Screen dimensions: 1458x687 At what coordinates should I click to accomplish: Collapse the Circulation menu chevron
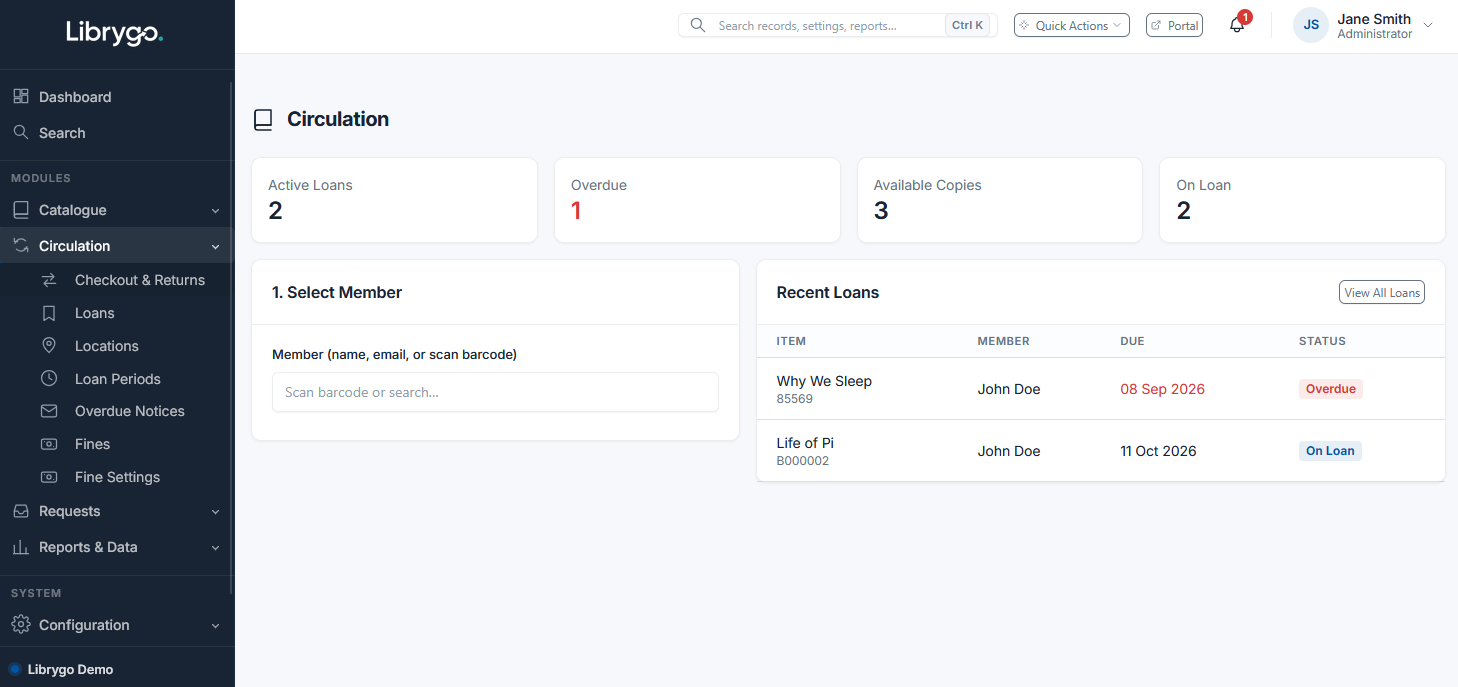(x=215, y=246)
